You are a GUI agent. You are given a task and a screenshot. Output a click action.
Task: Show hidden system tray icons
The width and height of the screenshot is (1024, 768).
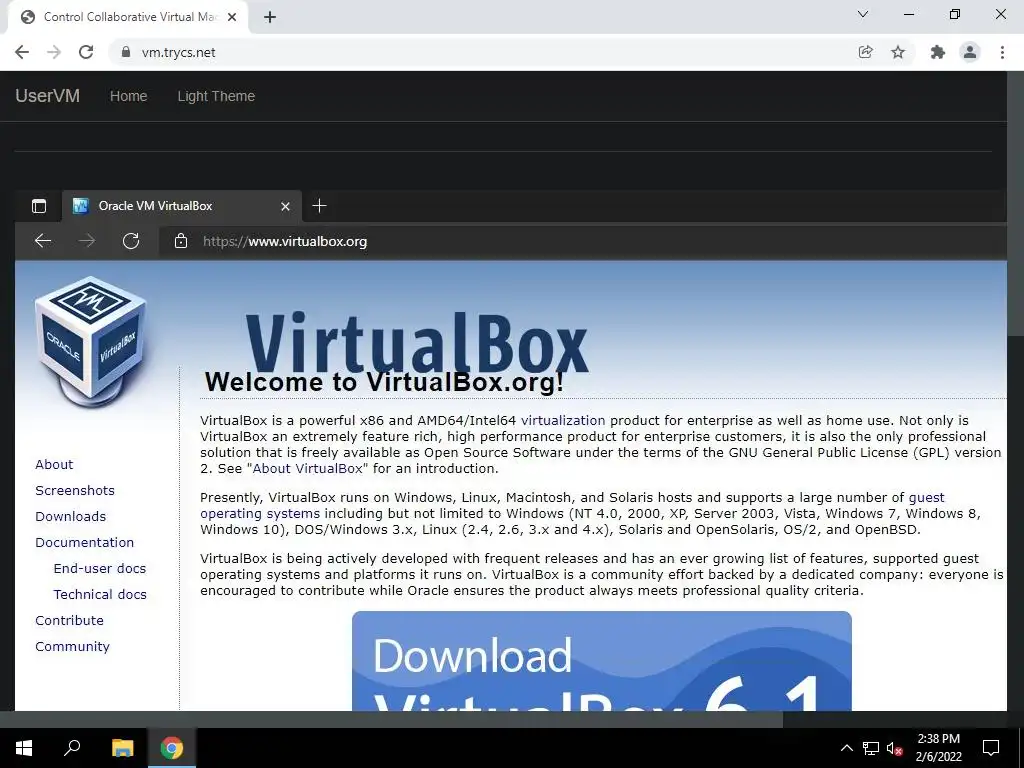(x=846, y=748)
